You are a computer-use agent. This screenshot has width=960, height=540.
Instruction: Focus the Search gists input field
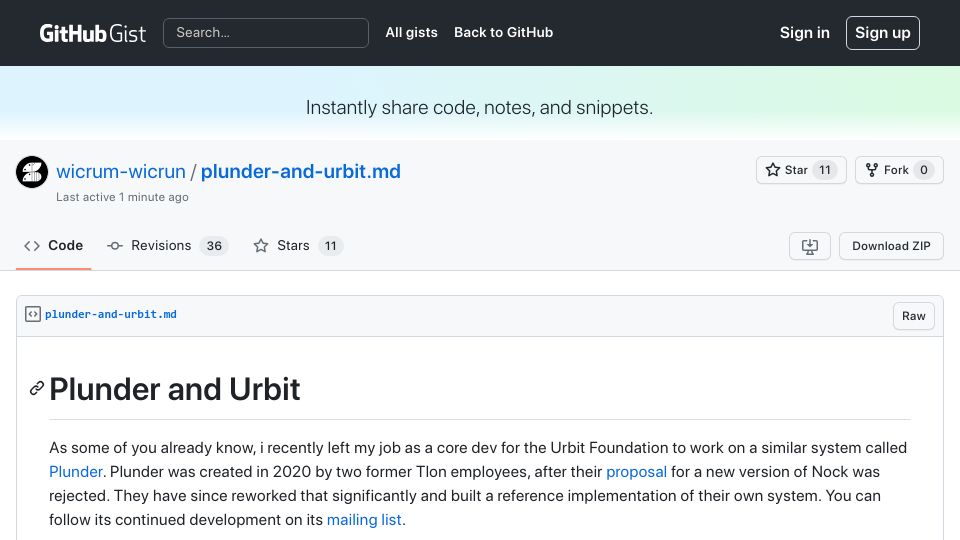coord(266,33)
